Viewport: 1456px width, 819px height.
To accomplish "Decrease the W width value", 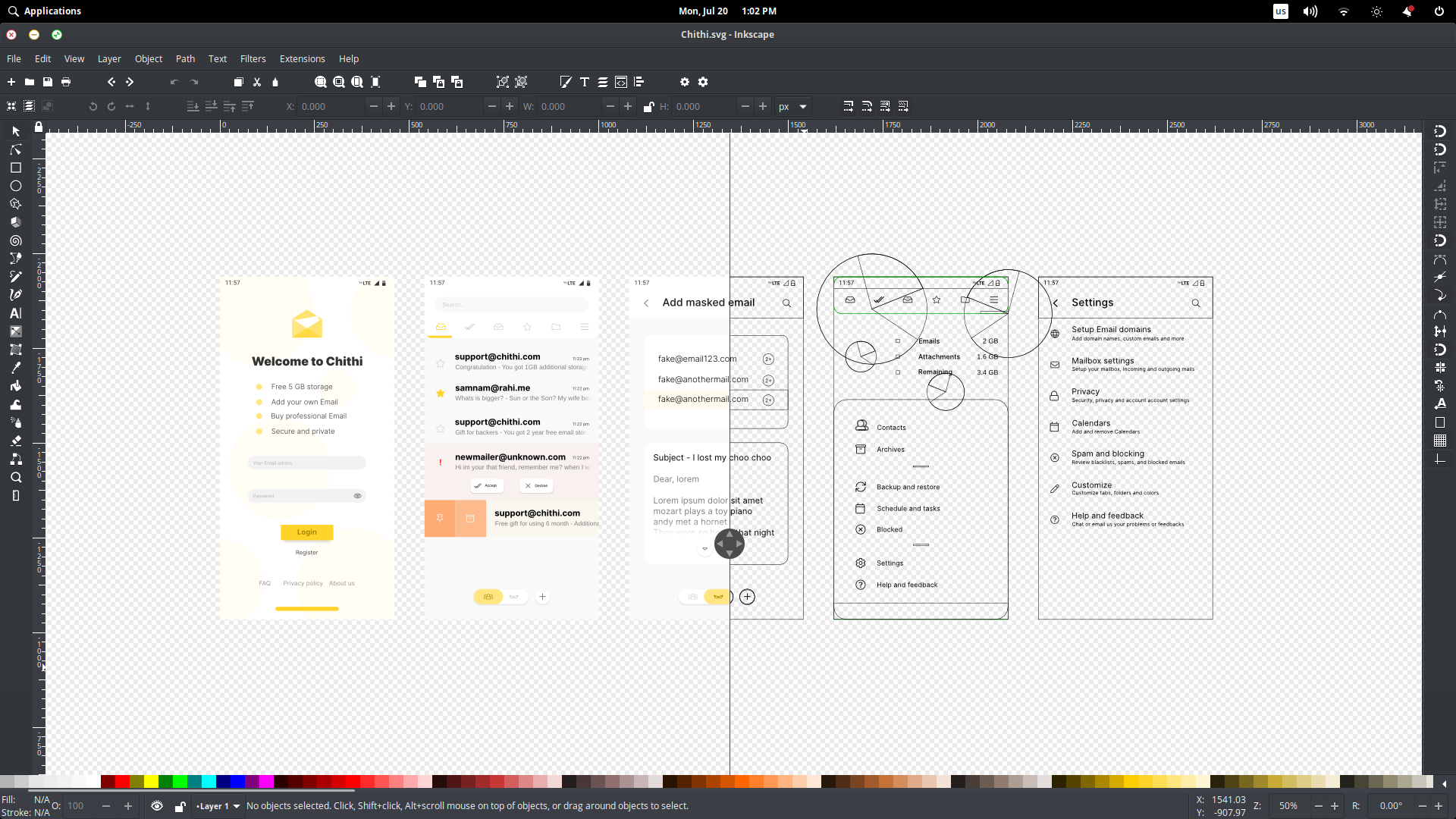I will pos(610,106).
